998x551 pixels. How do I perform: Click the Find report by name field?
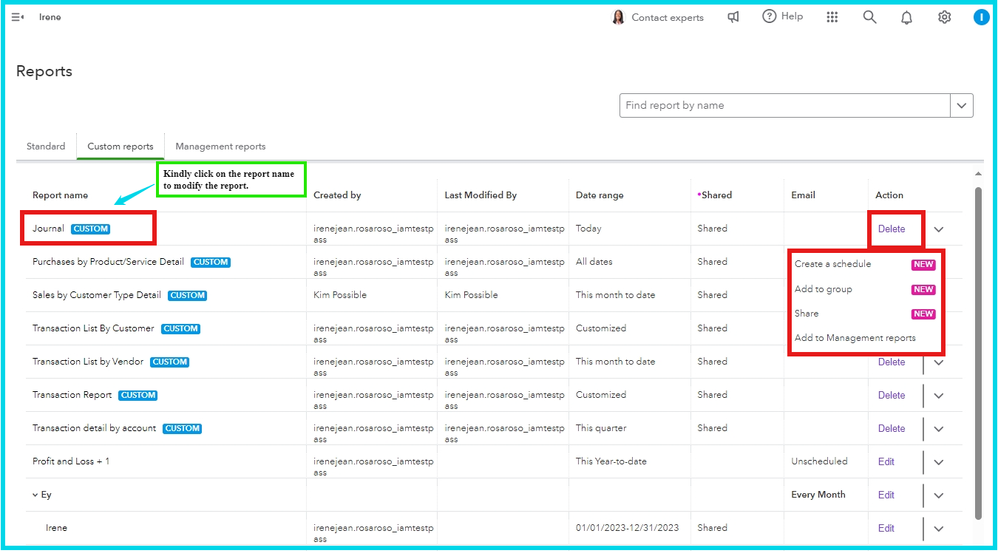coord(785,106)
